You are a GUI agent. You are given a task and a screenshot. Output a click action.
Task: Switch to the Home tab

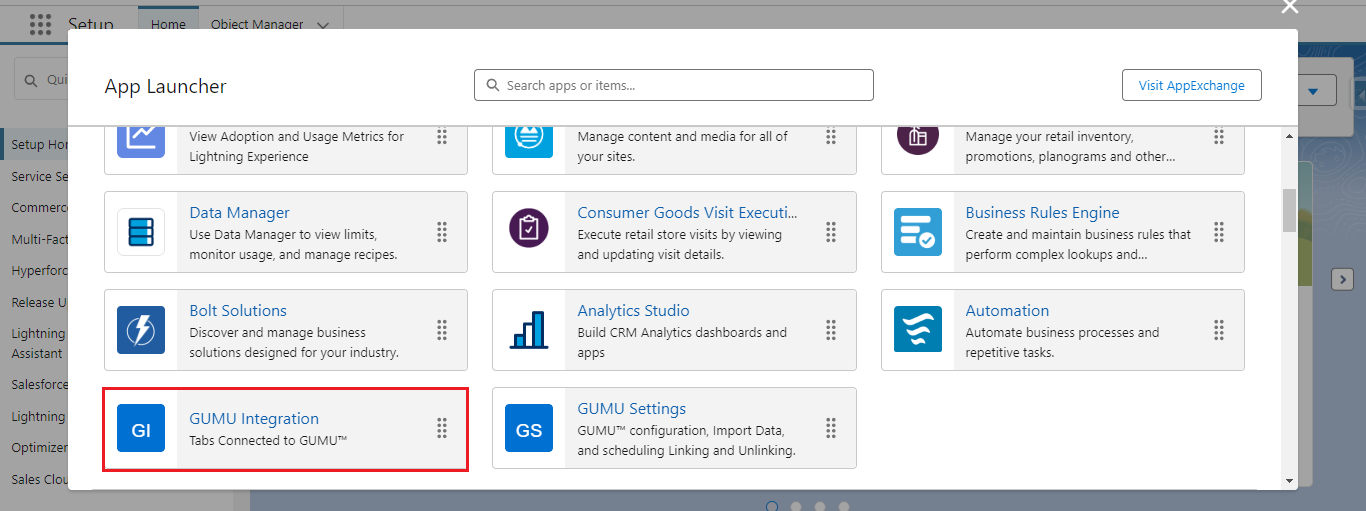pyautogui.click(x=168, y=24)
